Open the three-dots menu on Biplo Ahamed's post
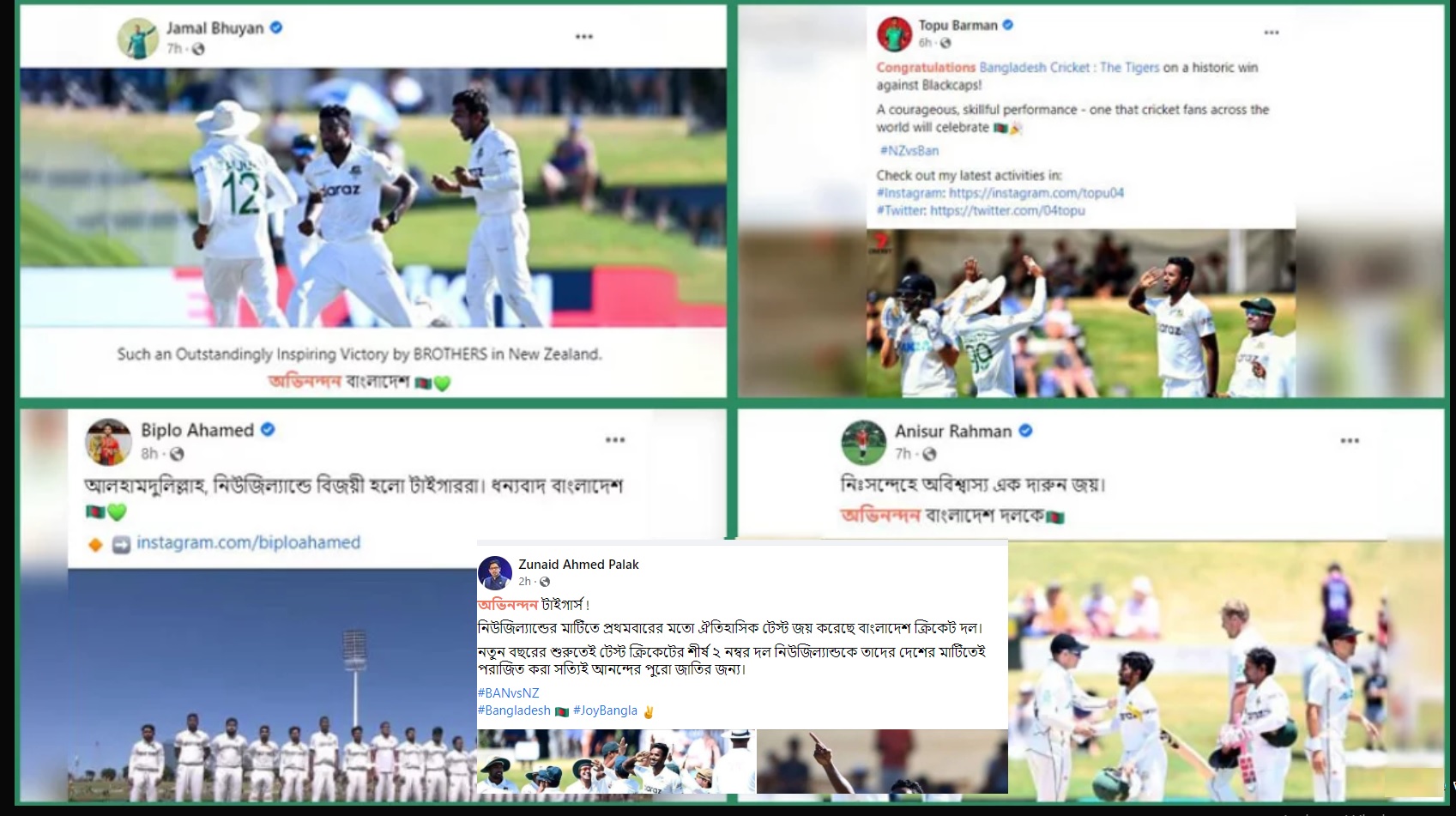The width and height of the screenshot is (1456, 816). coord(615,439)
